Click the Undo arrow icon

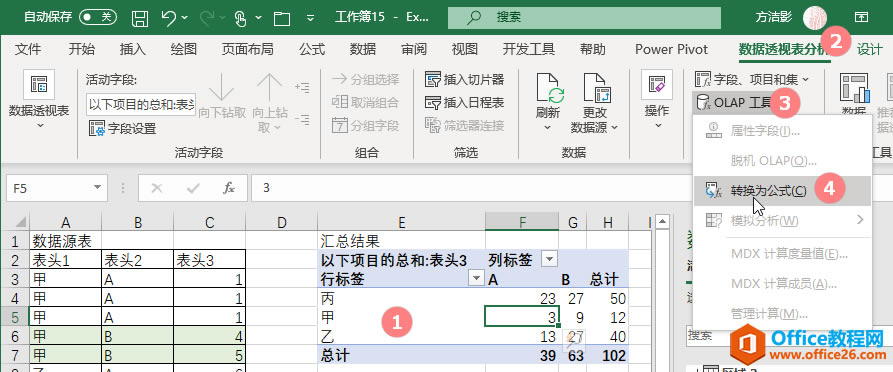169,18
